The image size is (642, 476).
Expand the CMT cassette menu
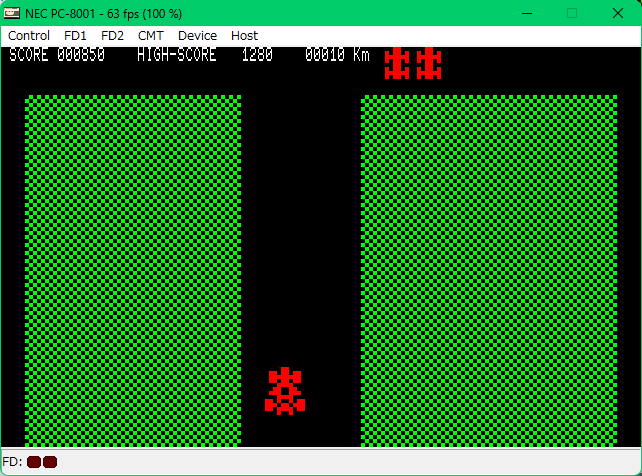pos(151,35)
